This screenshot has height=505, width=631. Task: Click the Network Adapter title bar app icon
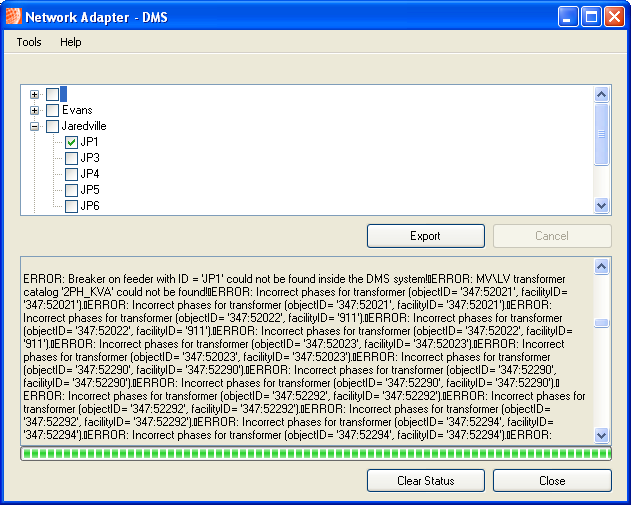point(12,16)
